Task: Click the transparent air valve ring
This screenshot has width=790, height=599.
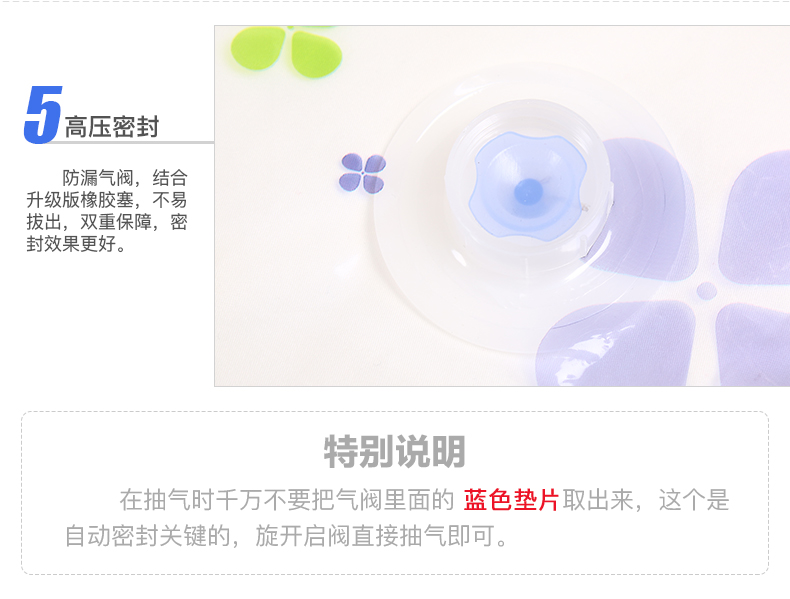Action: click(528, 189)
